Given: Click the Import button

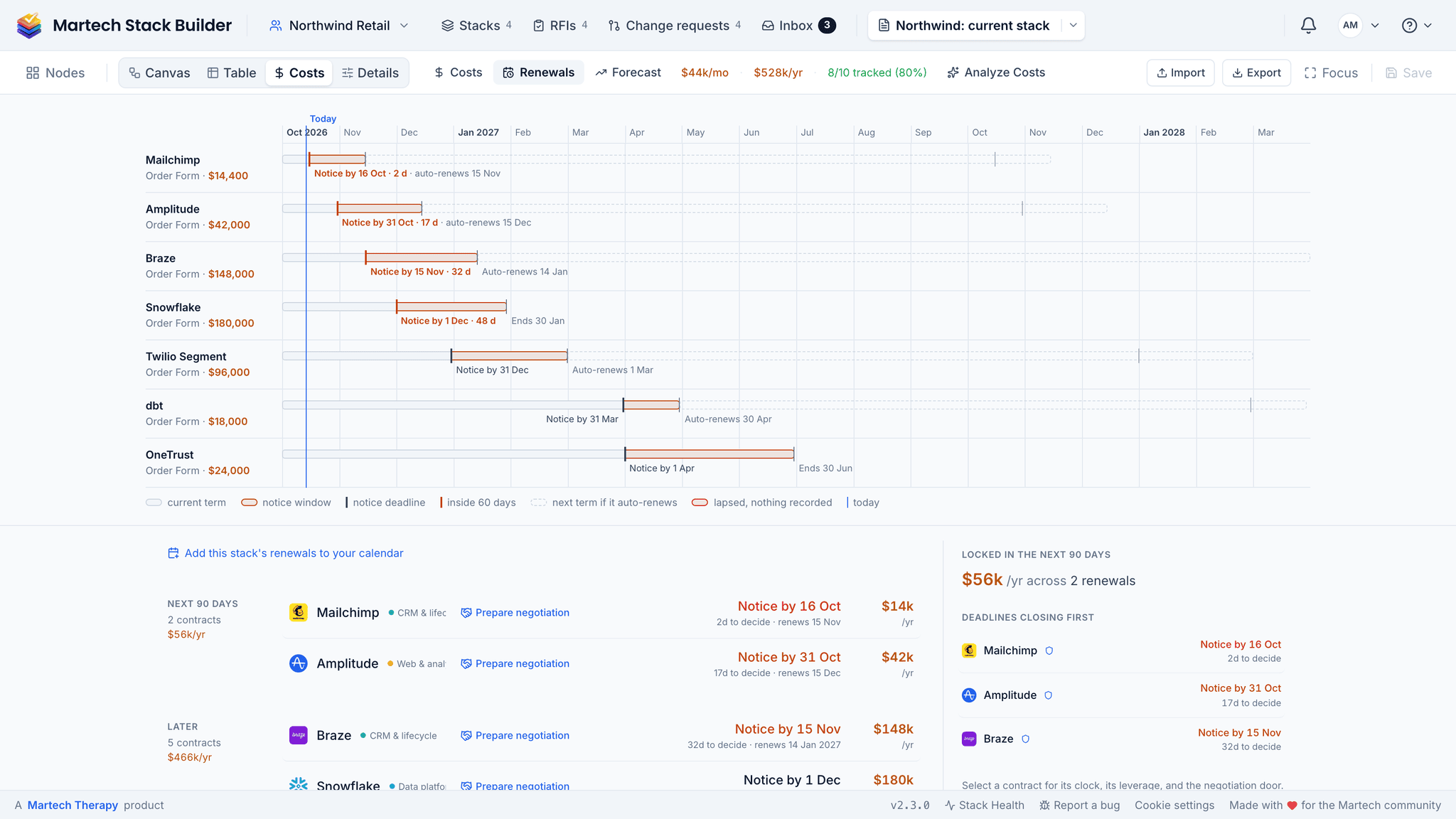Looking at the screenshot, I should point(1180,73).
